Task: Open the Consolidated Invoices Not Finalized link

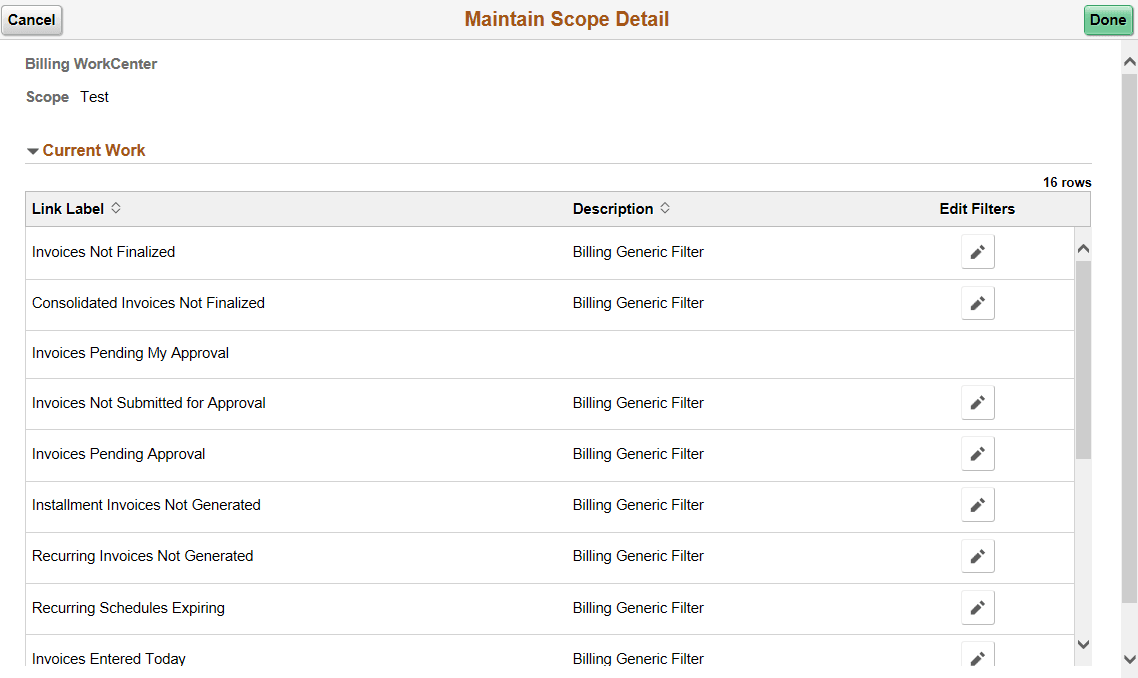Action: 147,302
